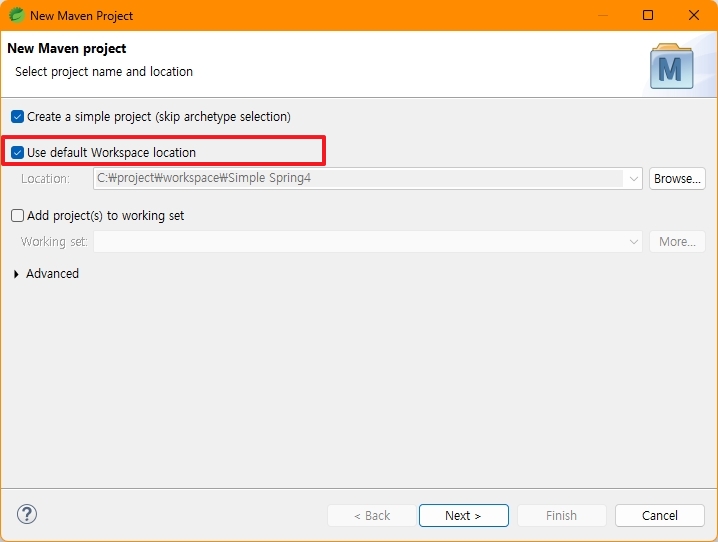Screen dimensions: 718x542
Task: Minimize the New Maven Project window
Action: click(x=603, y=15)
